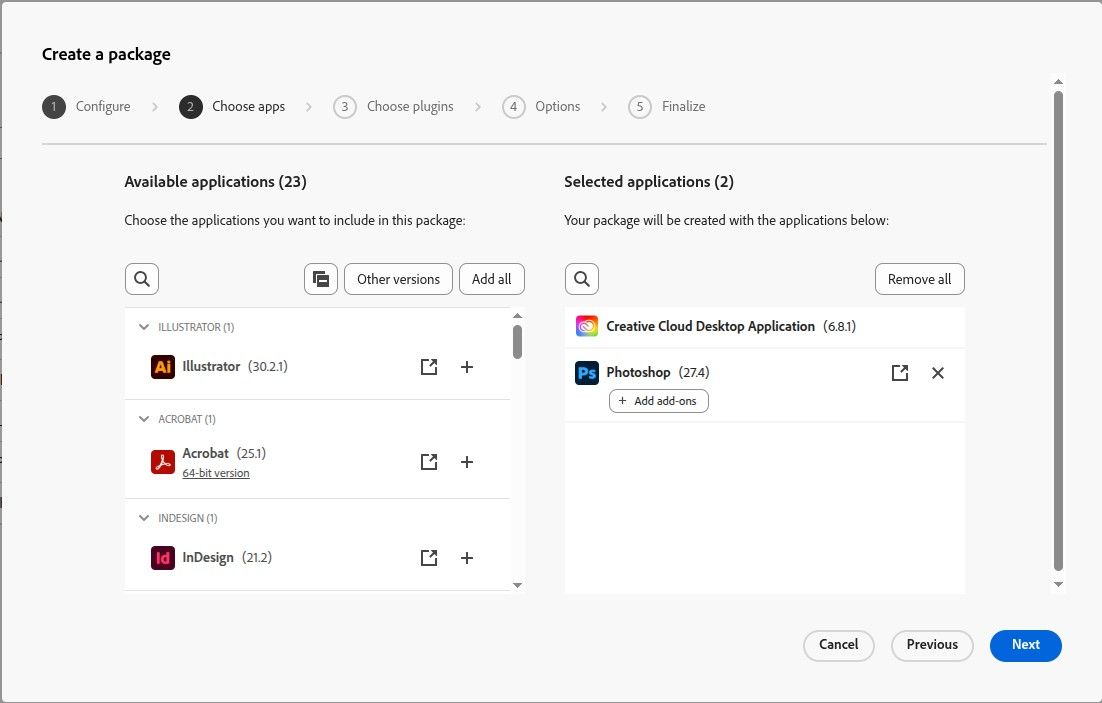The image size is (1102, 703).
Task: Remove Photoshop from selected applications
Action: [937, 373]
